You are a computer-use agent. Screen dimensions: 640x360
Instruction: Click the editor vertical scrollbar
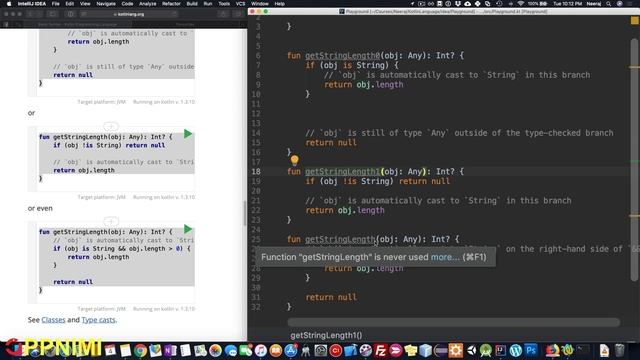(634, 159)
